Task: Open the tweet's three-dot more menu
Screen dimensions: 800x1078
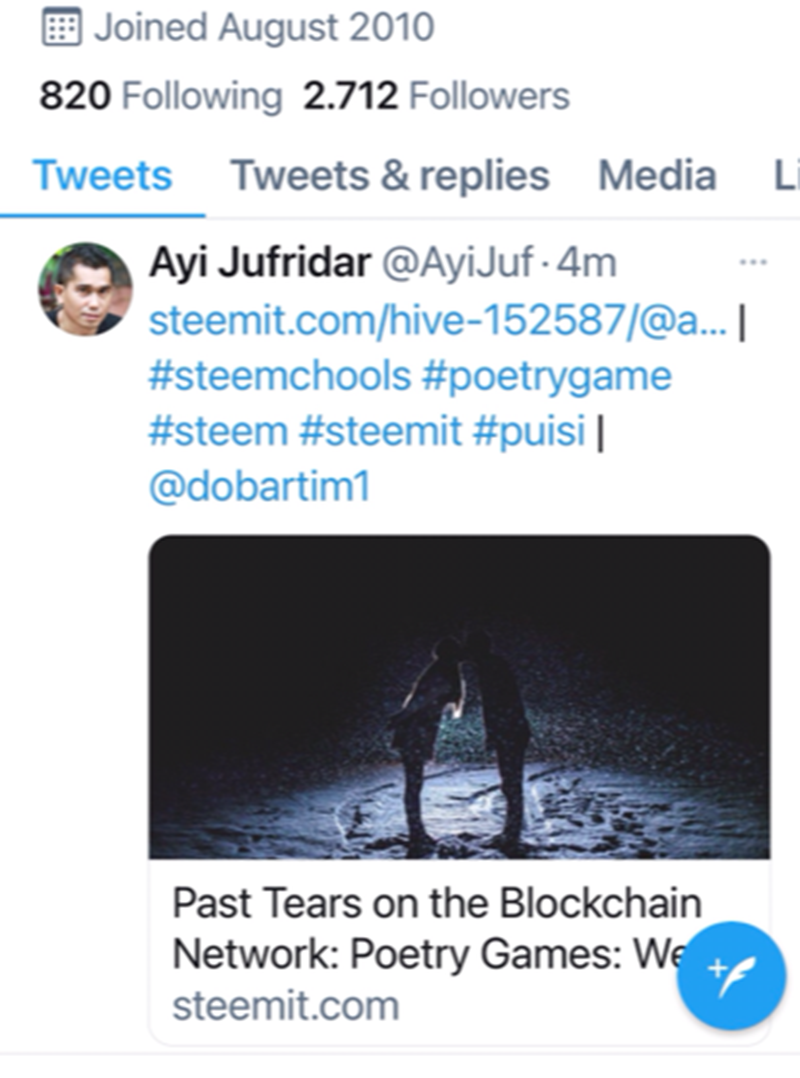Action: (x=753, y=262)
